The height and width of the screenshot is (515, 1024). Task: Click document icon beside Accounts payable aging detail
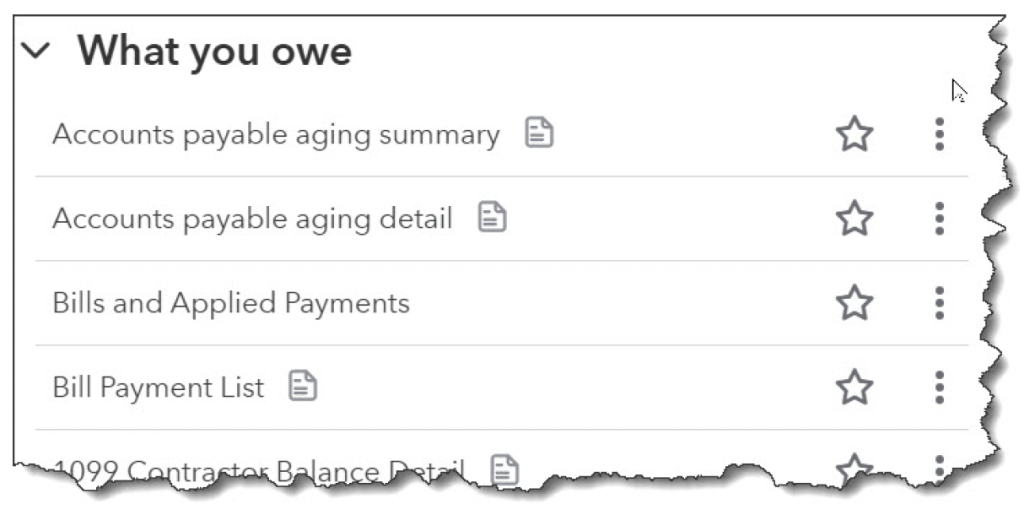click(x=492, y=217)
